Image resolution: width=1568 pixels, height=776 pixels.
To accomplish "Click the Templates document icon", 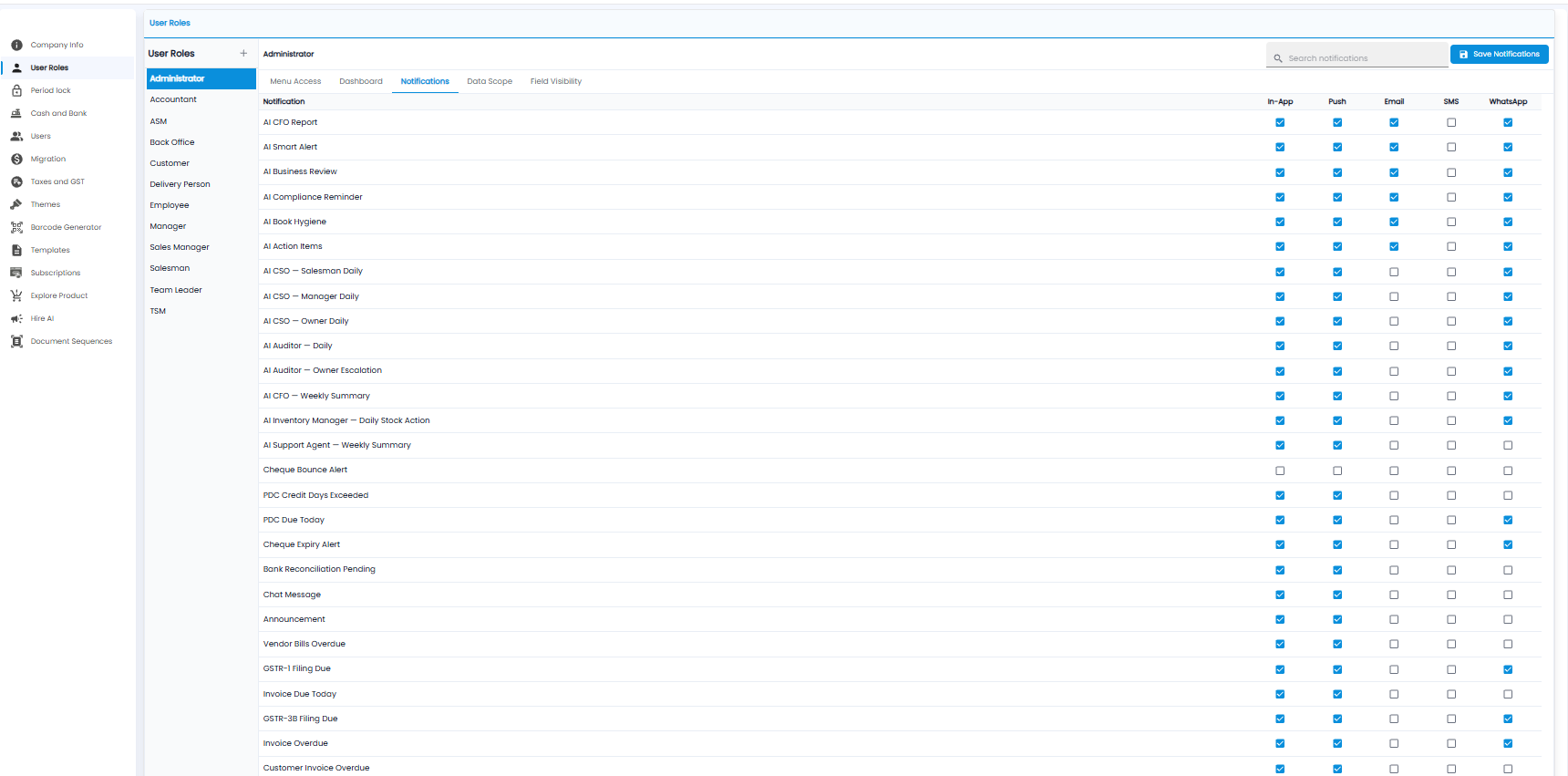I will pyautogui.click(x=16, y=250).
